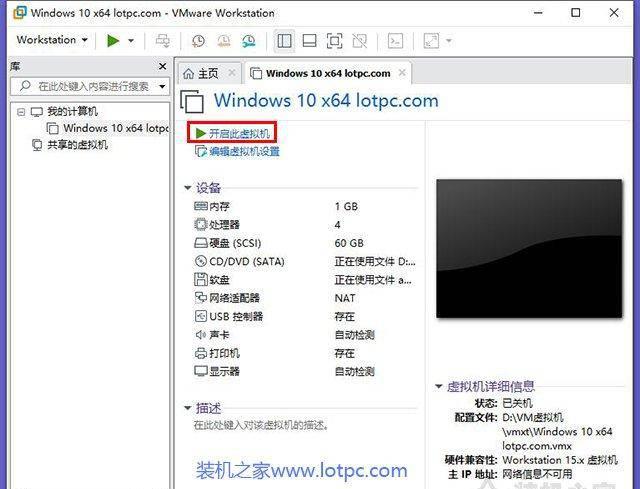Select 我的计算机 in the library tree
This screenshot has height=489, width=640.
click(x=72, y=111)
